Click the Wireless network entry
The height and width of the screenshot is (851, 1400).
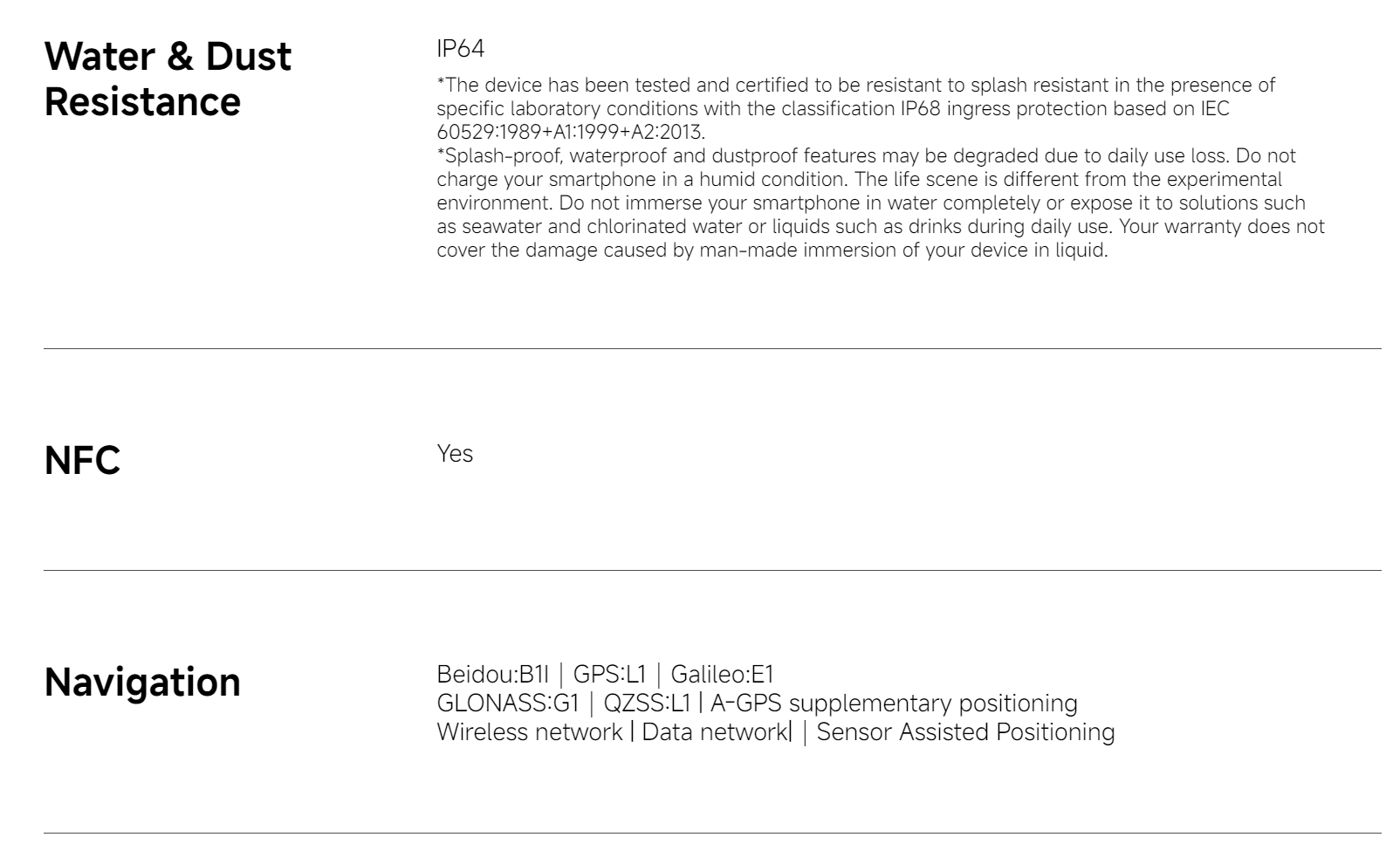[x=529, y=732]
